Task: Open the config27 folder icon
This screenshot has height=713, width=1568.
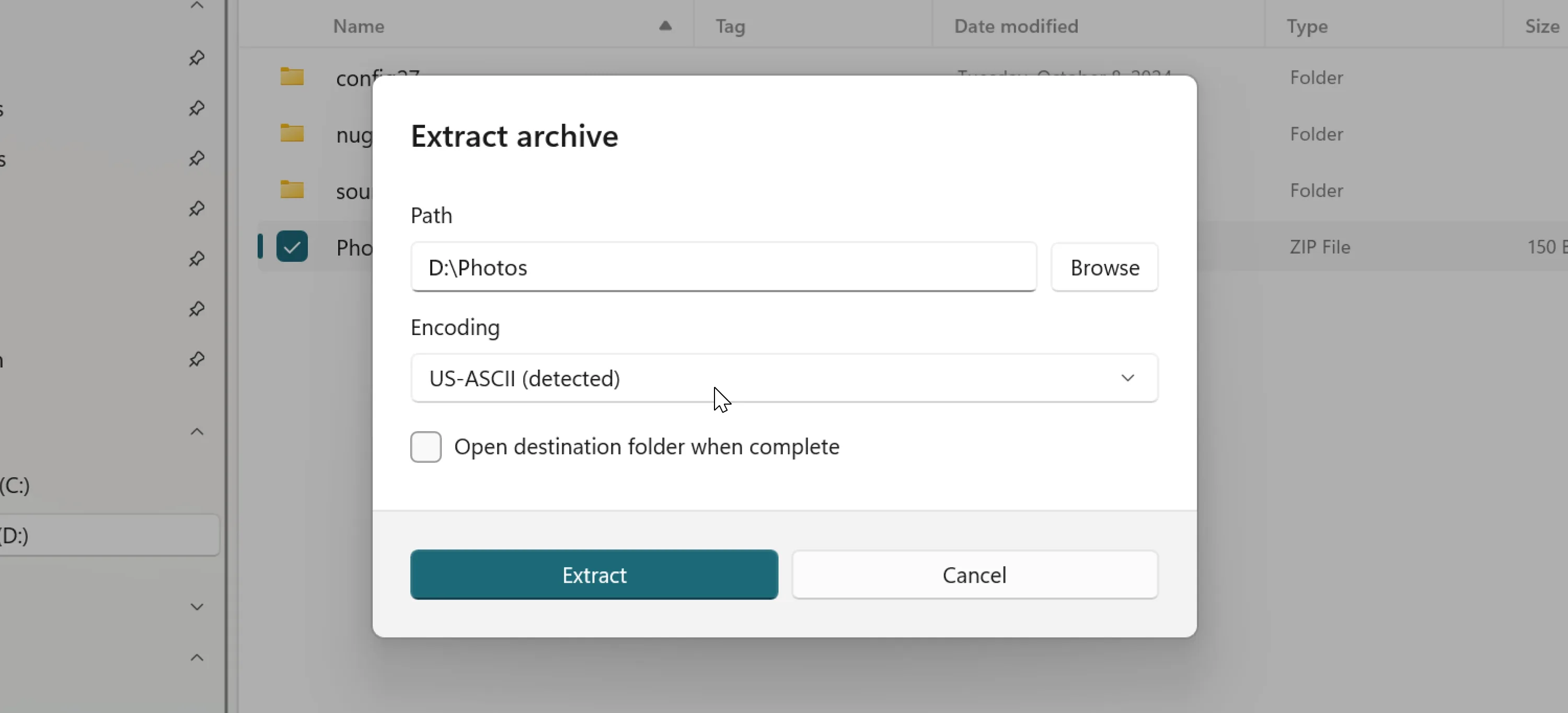Action: pyautogui.click(x=292, y=75)
